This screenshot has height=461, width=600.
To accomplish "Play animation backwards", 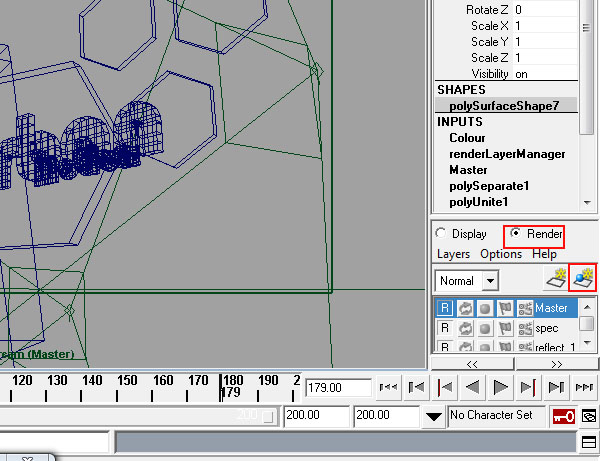I will click(x=473, y=388).
